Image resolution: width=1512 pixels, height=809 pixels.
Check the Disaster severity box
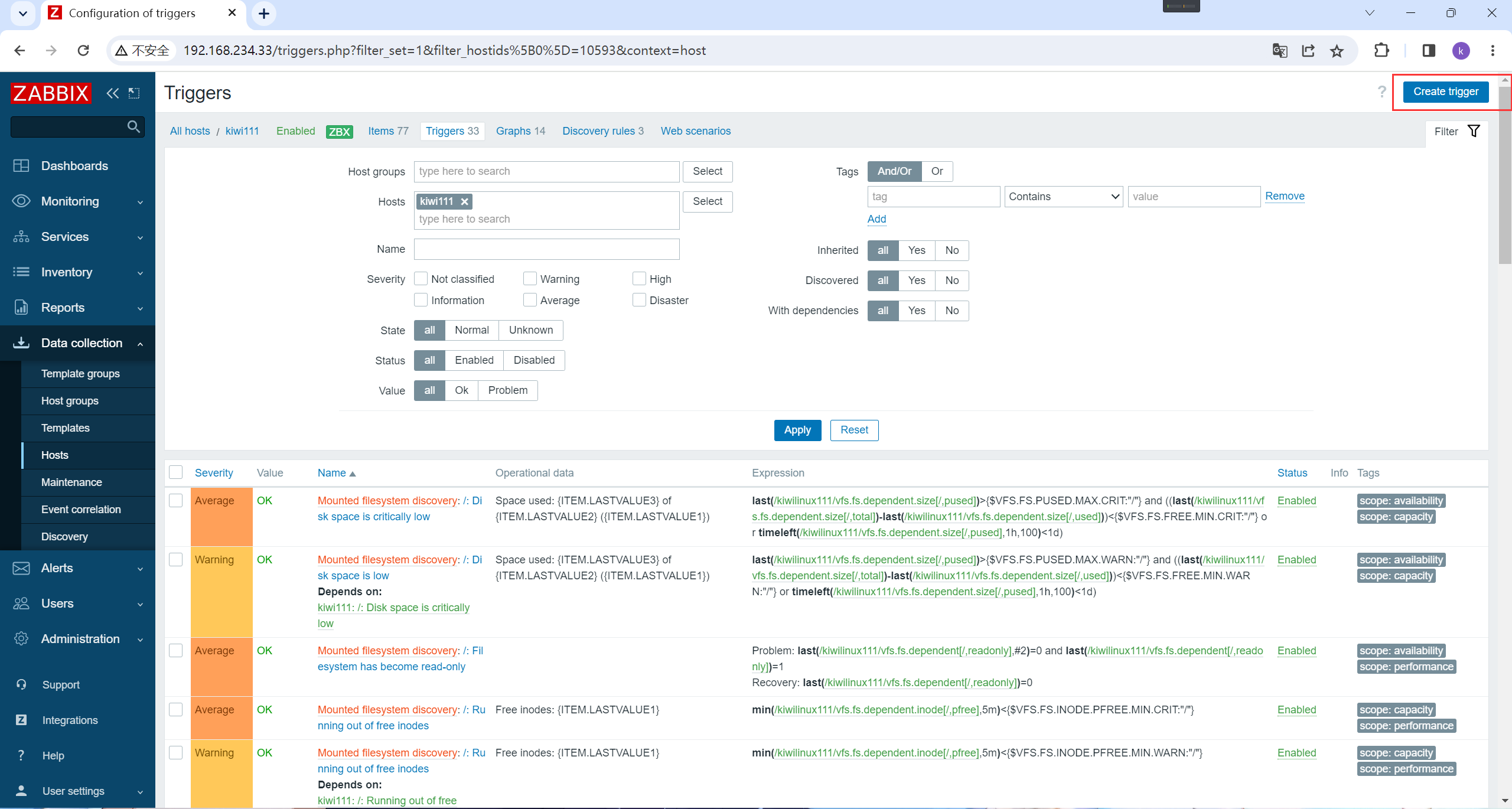pos(639,300)
